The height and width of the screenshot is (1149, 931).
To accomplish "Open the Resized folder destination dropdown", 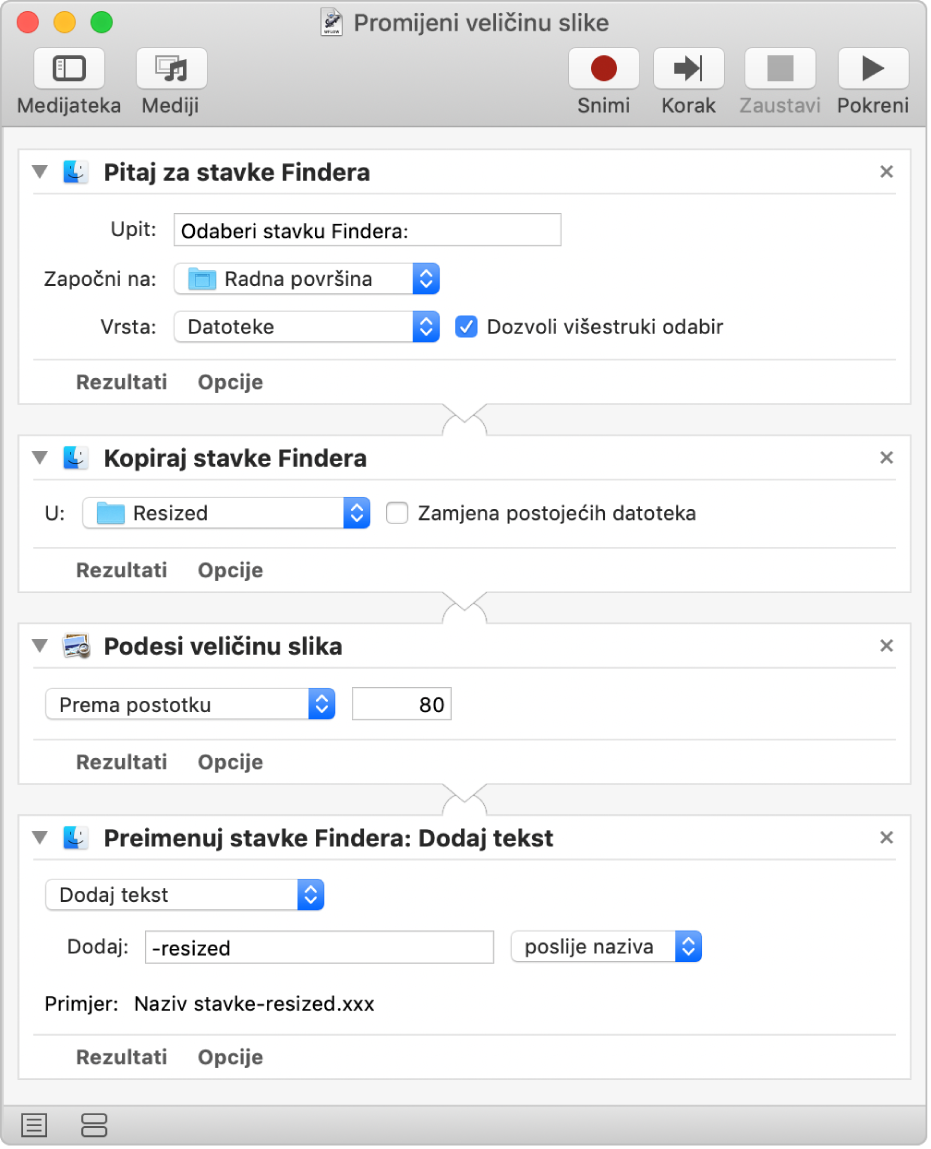I will point(226,514).
